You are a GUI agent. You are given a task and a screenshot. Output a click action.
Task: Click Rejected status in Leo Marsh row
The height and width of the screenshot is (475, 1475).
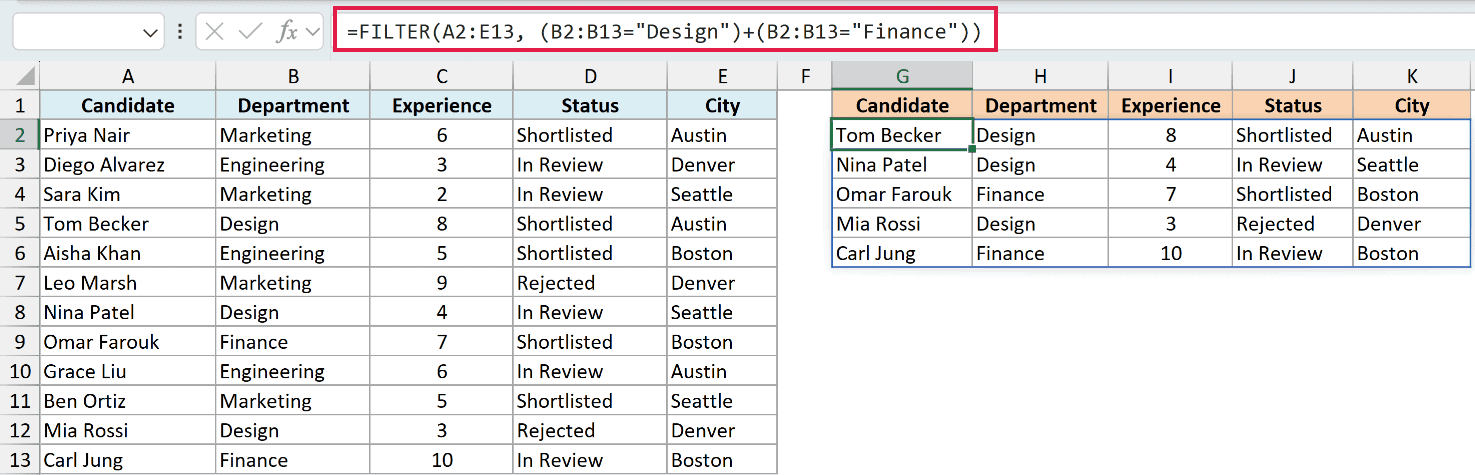[590, 283]
